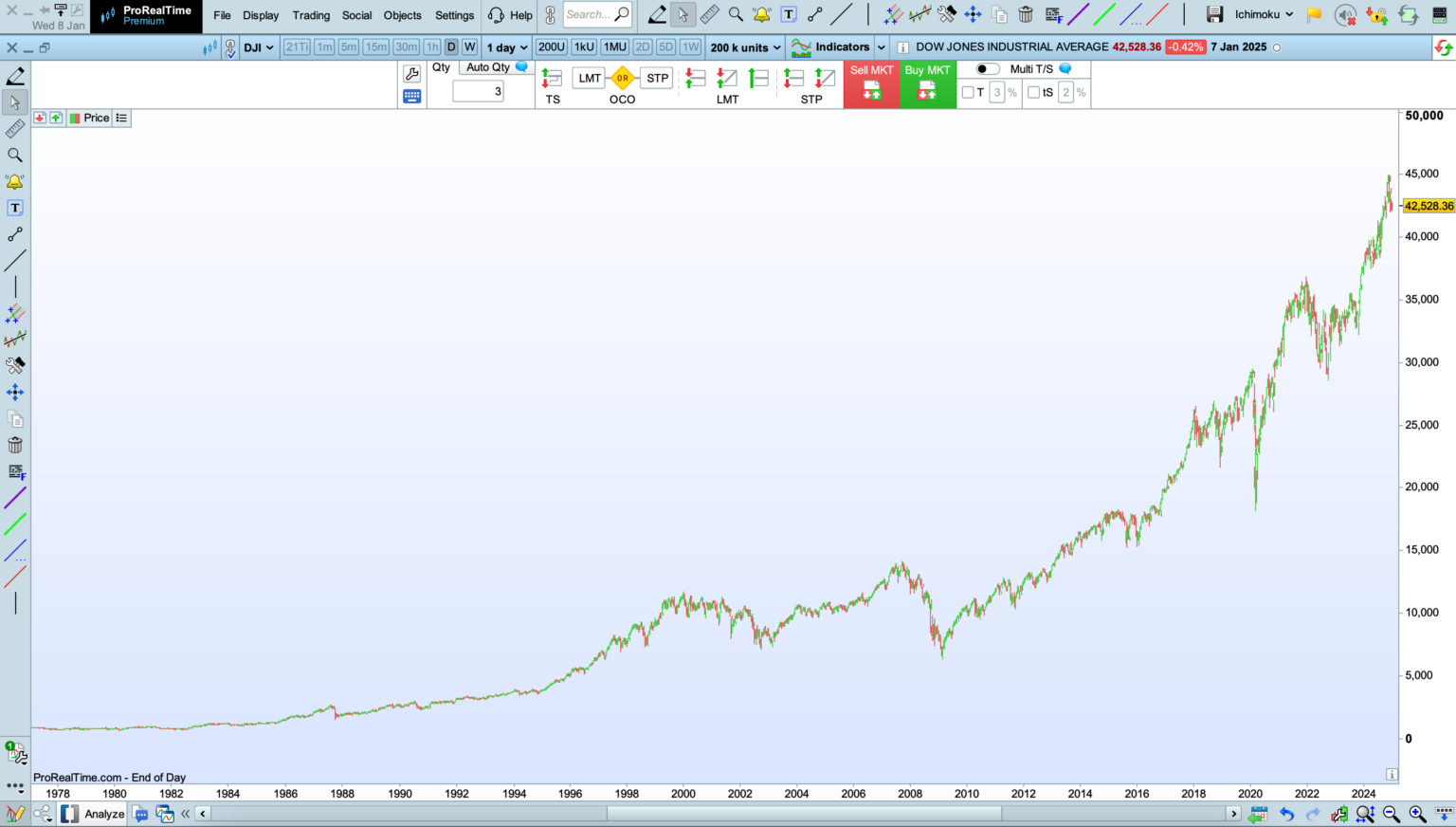The width and height of the screenshot is (1456, 827).
Task: Open the DJI symbol dropdown
Action: [259, 47]
